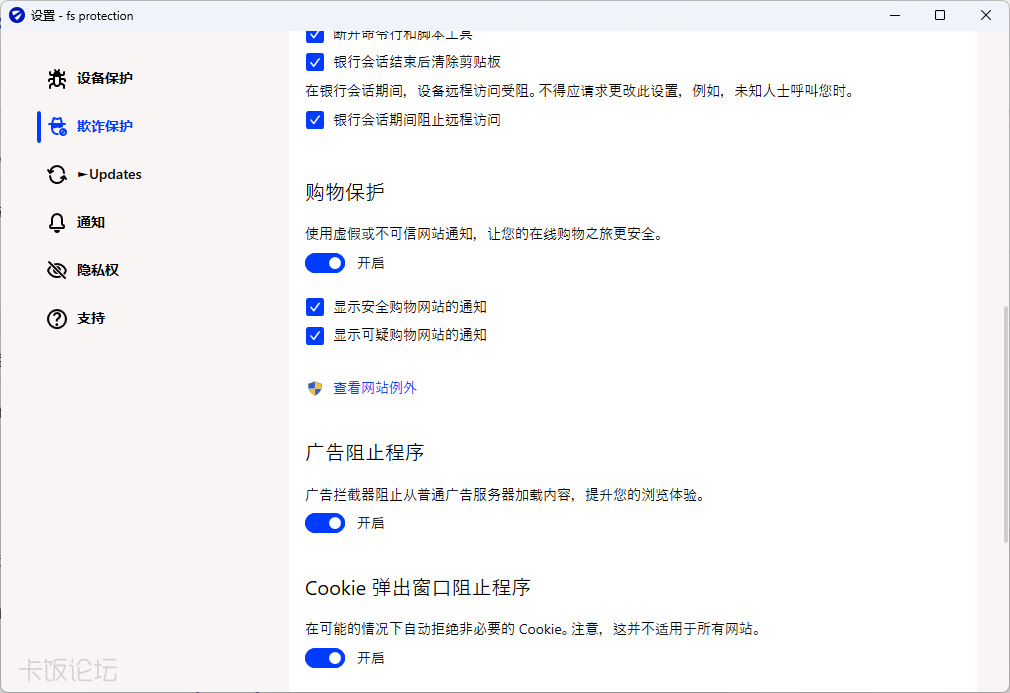The height and width of the screenshot is (693, 1010).
Task: Click 开启 label under 广告阻止程序
Action: pyautogui.click(x=371, y=524)
